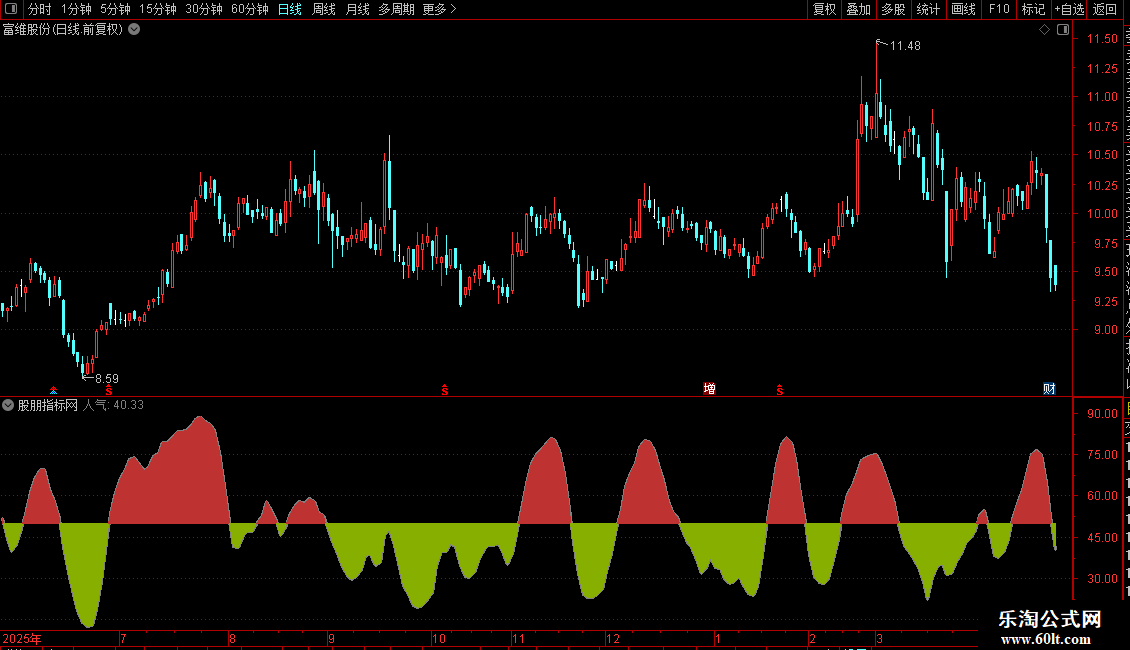Click the 叠加 overlay button
Image resolution: width=1130 pixels, height=650 pixels.
(x=858, y=9)
